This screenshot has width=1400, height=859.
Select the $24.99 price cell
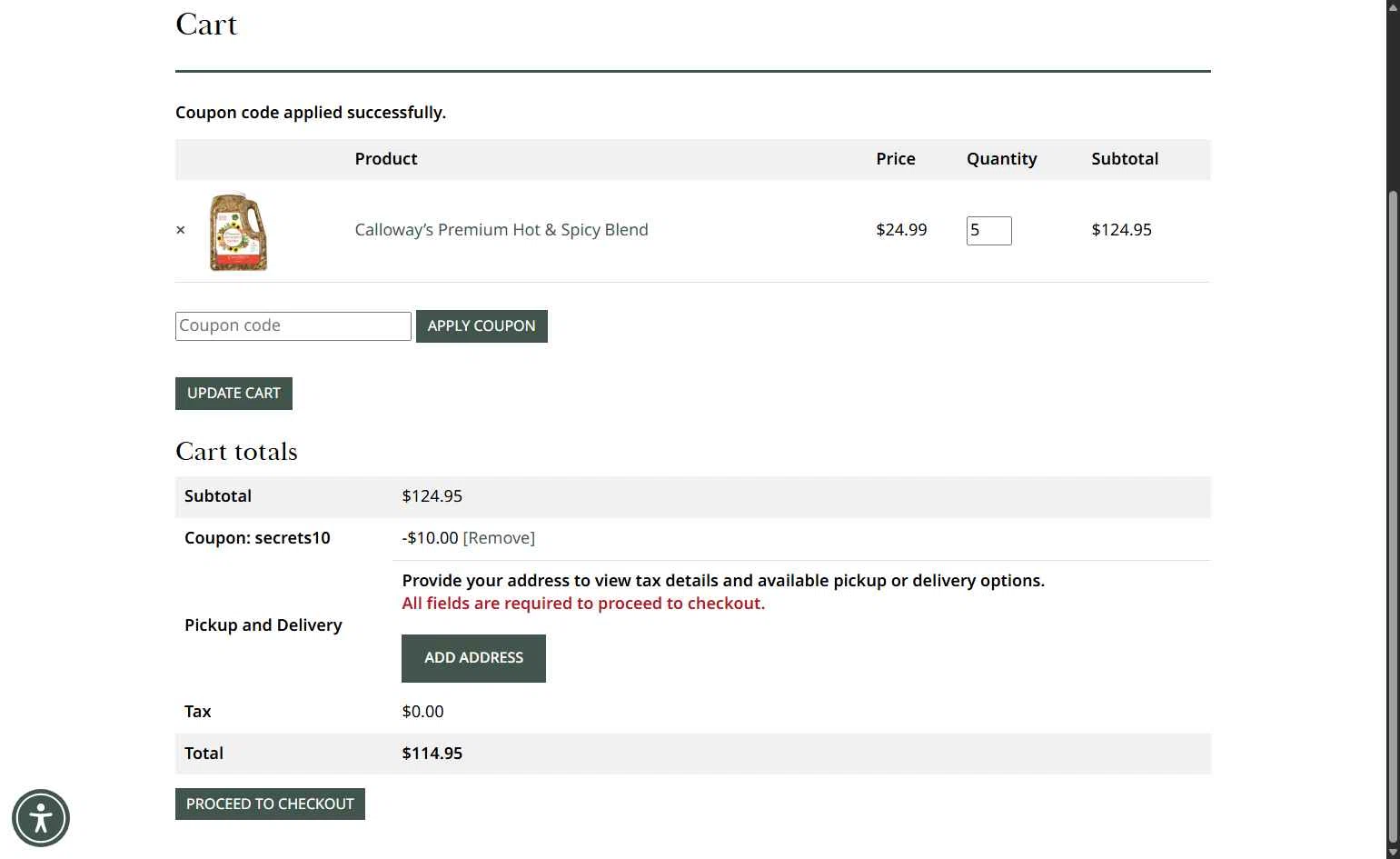[901, 230]
